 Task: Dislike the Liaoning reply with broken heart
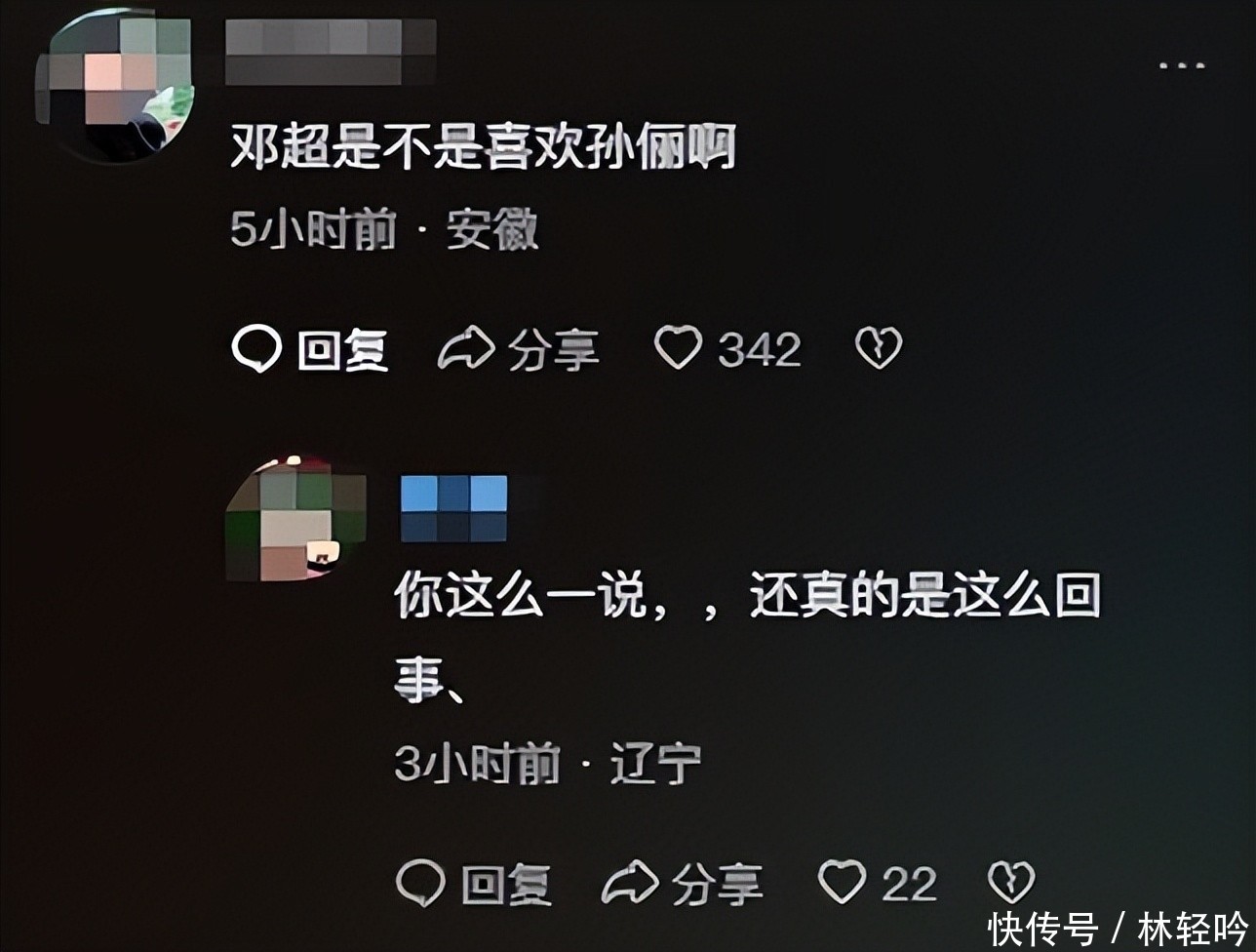point(1011,883)
